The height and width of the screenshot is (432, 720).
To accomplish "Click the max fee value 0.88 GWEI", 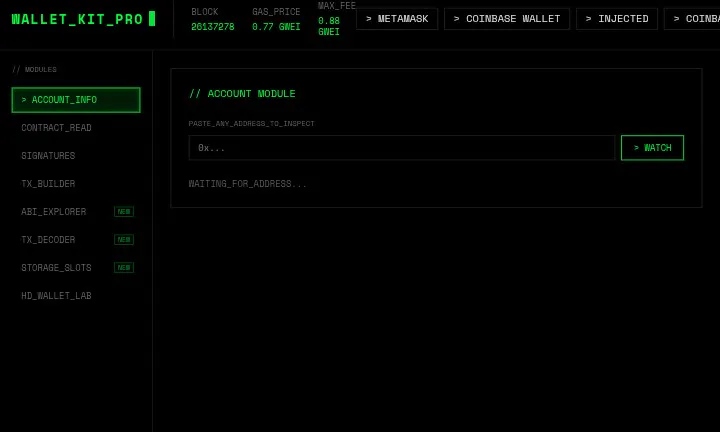I will [x=329, y=26].
